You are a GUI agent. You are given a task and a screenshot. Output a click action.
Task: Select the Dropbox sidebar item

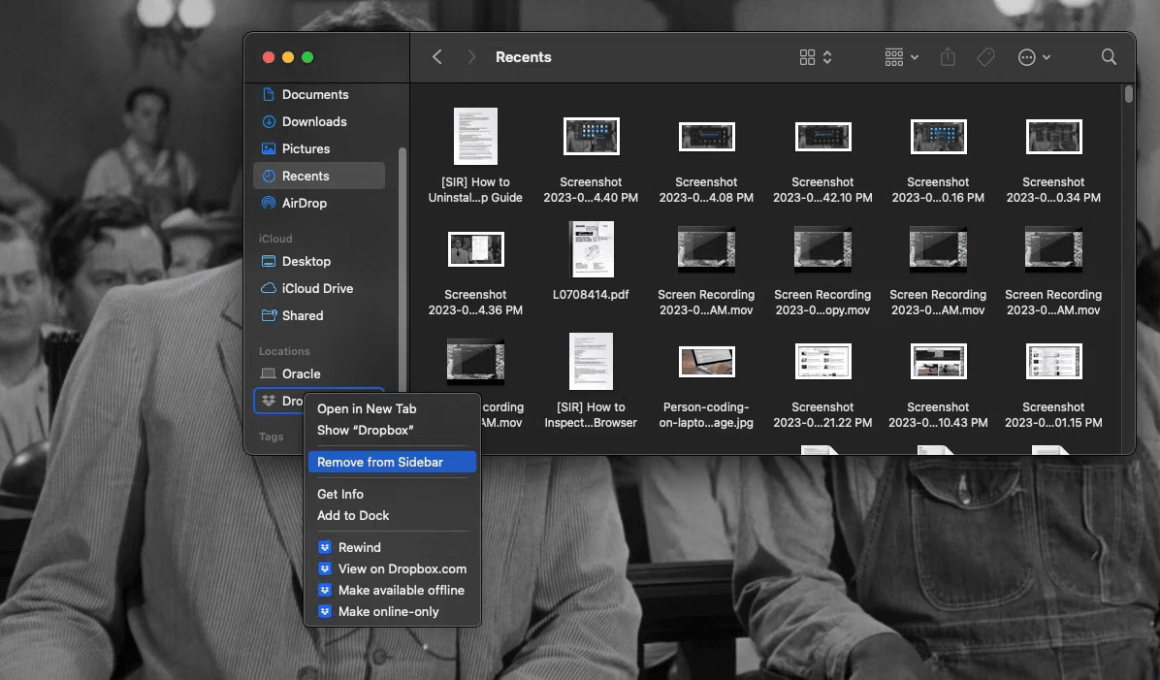point(280,401)
